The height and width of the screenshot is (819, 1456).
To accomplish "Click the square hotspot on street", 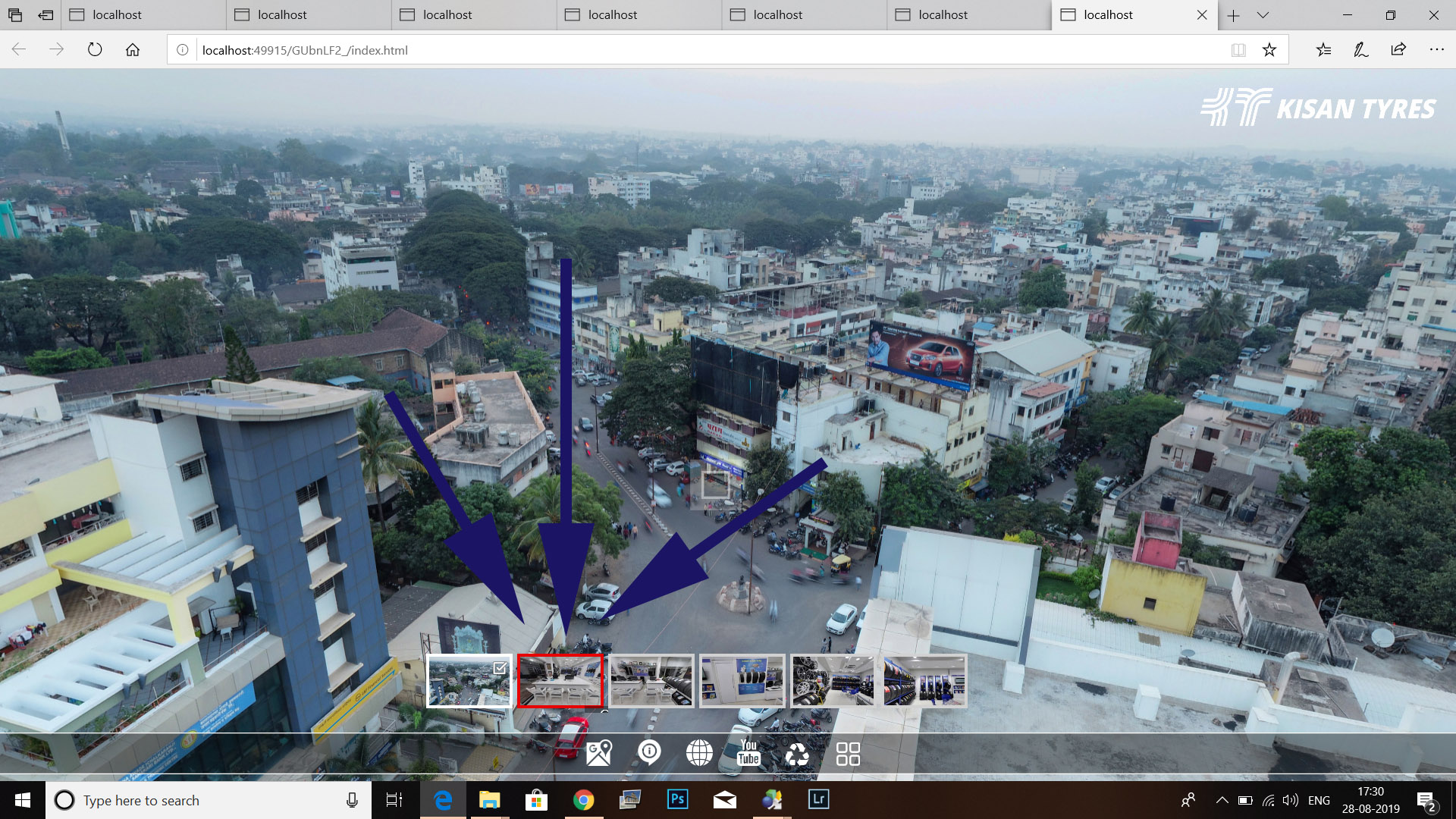I will pos(715,485).
